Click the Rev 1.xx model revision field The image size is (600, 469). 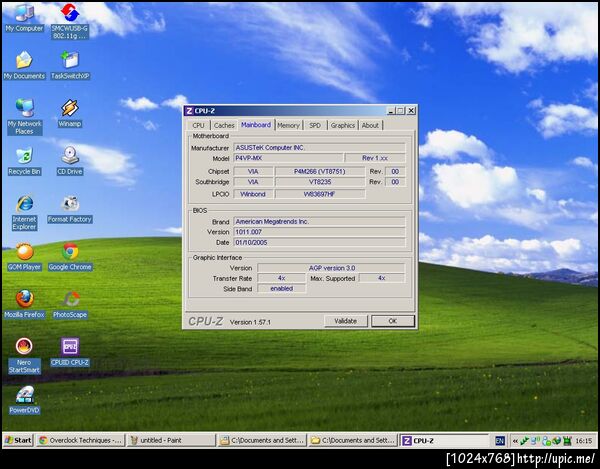375,158
